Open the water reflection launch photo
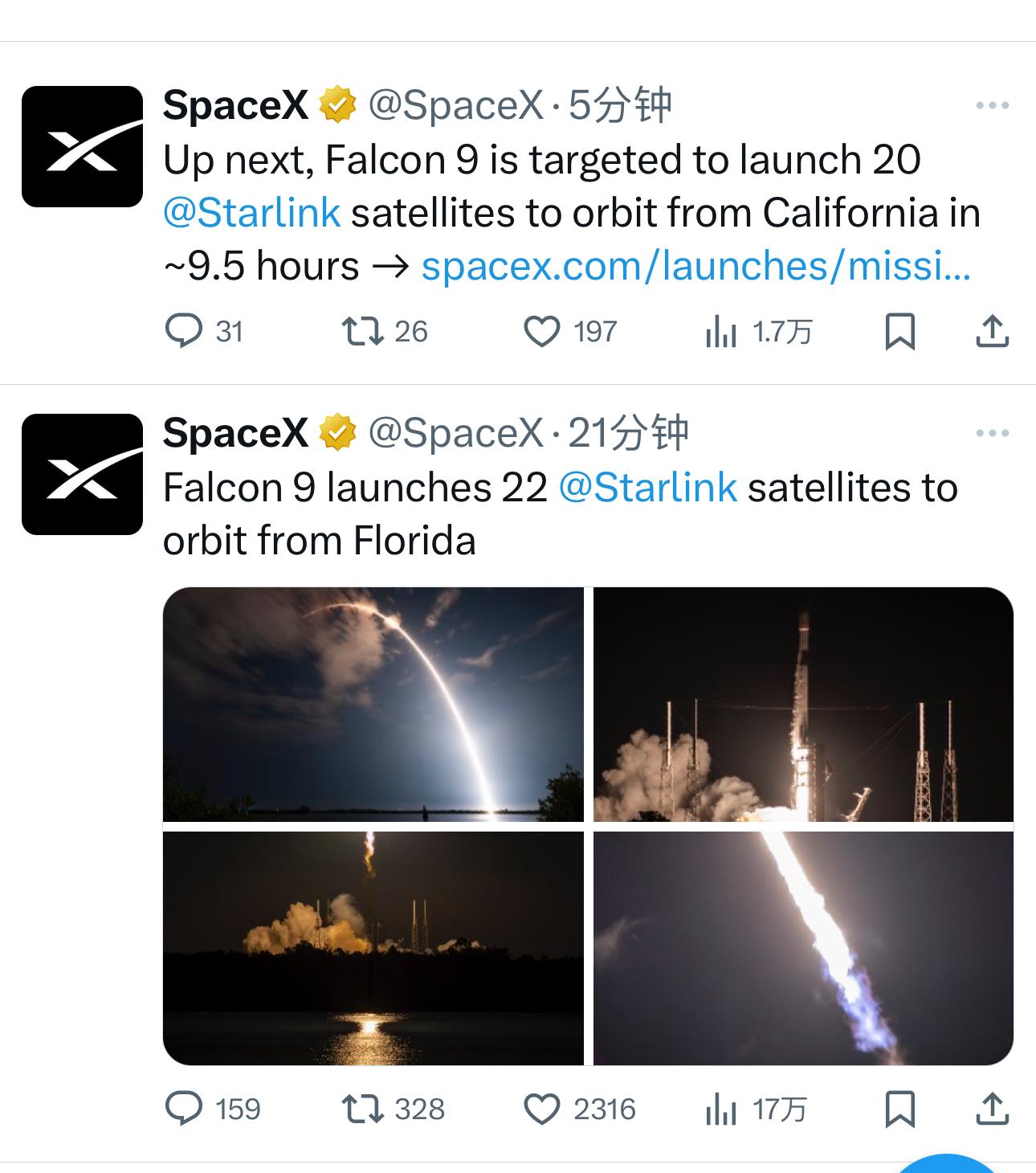Image resolution: width=1036 pixels, height=1173 pixels. (373, 948)
